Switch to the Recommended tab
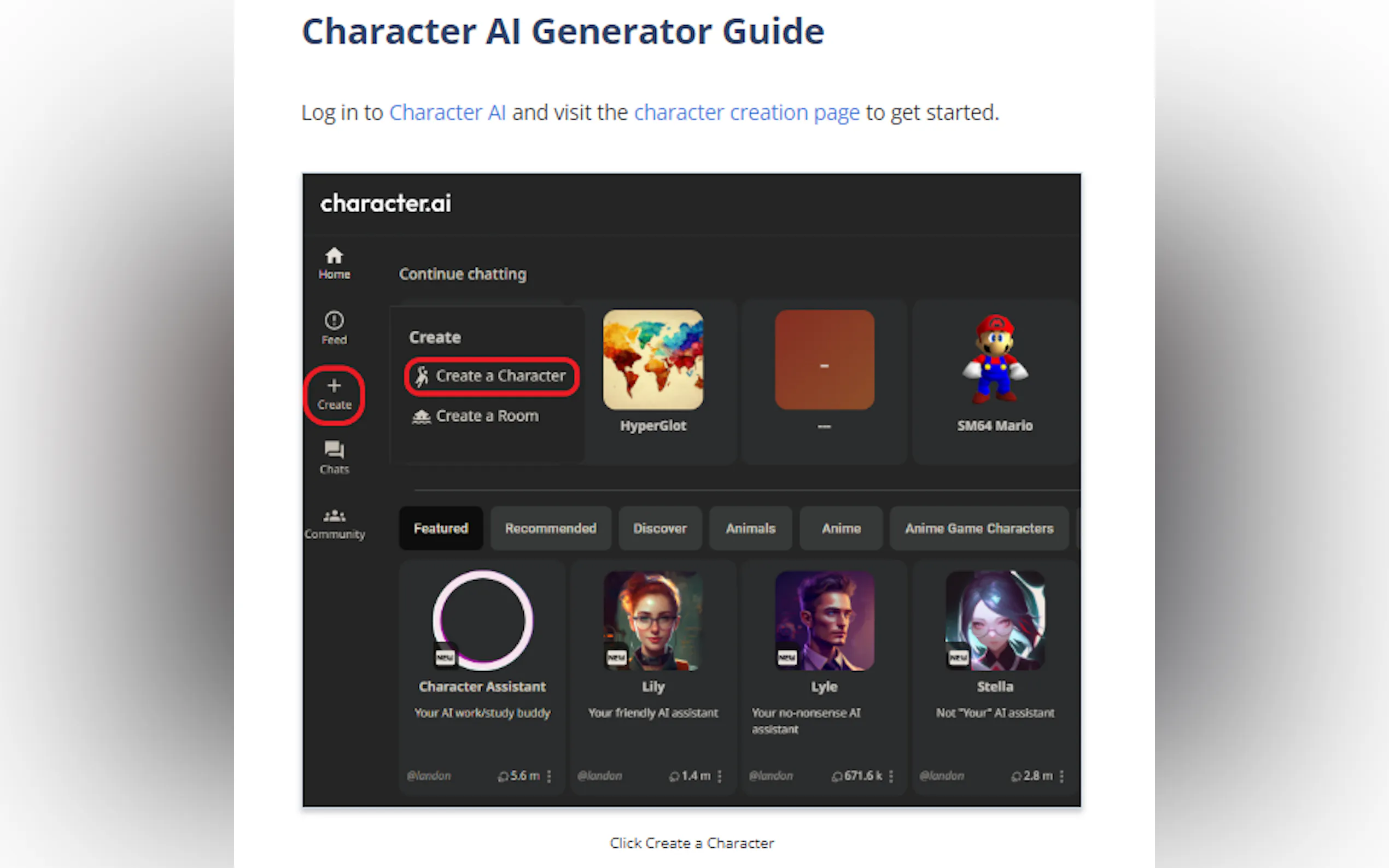 [550, 528]
